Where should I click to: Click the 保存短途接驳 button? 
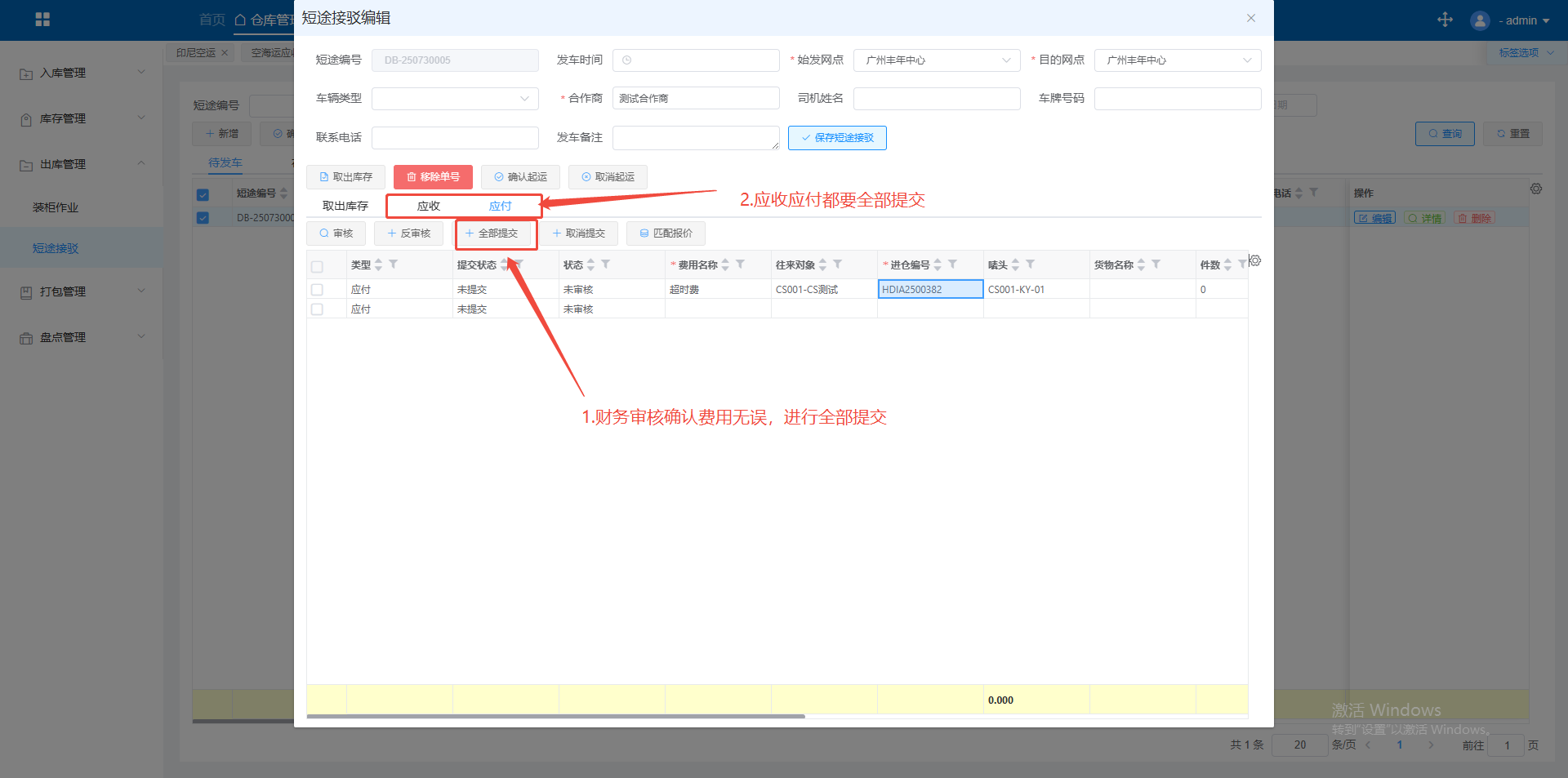[837, 138]
